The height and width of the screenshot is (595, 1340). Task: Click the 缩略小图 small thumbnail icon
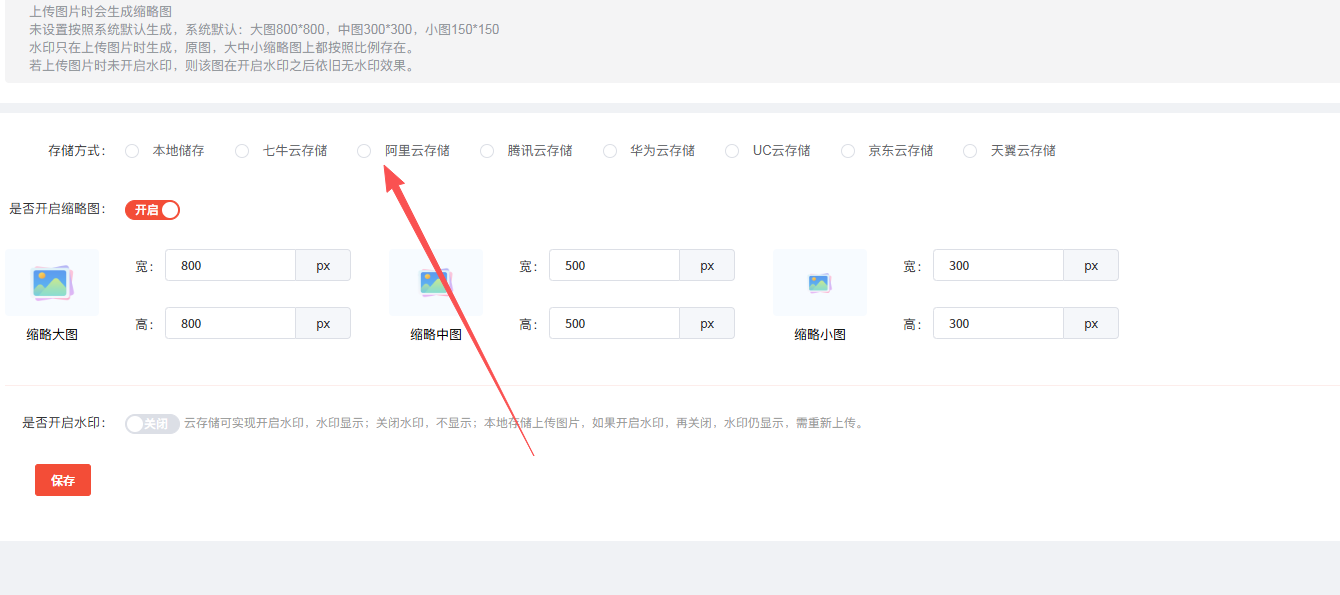point(820,283)
